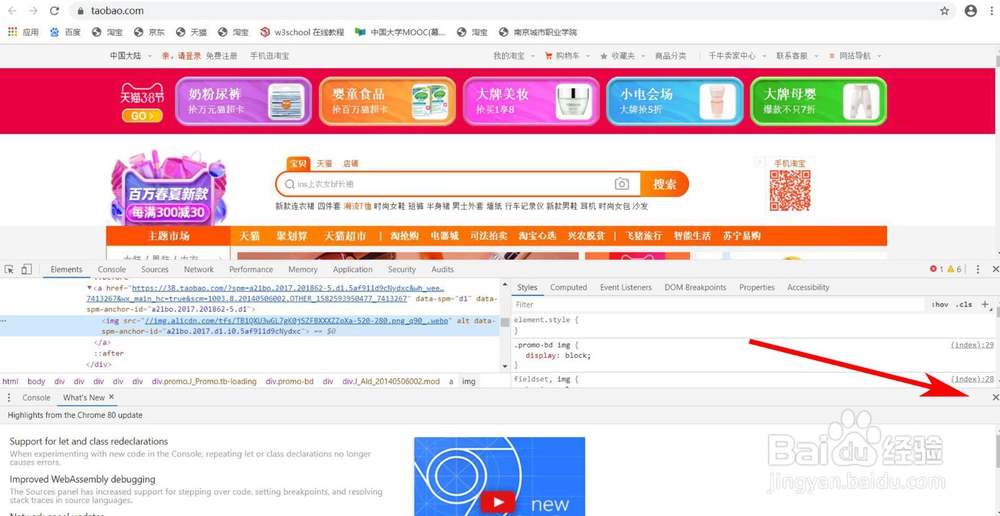The width and height of the screenshot is (1000, 516).
Task: Click camera image-search icon
Action: pos(622,184)
